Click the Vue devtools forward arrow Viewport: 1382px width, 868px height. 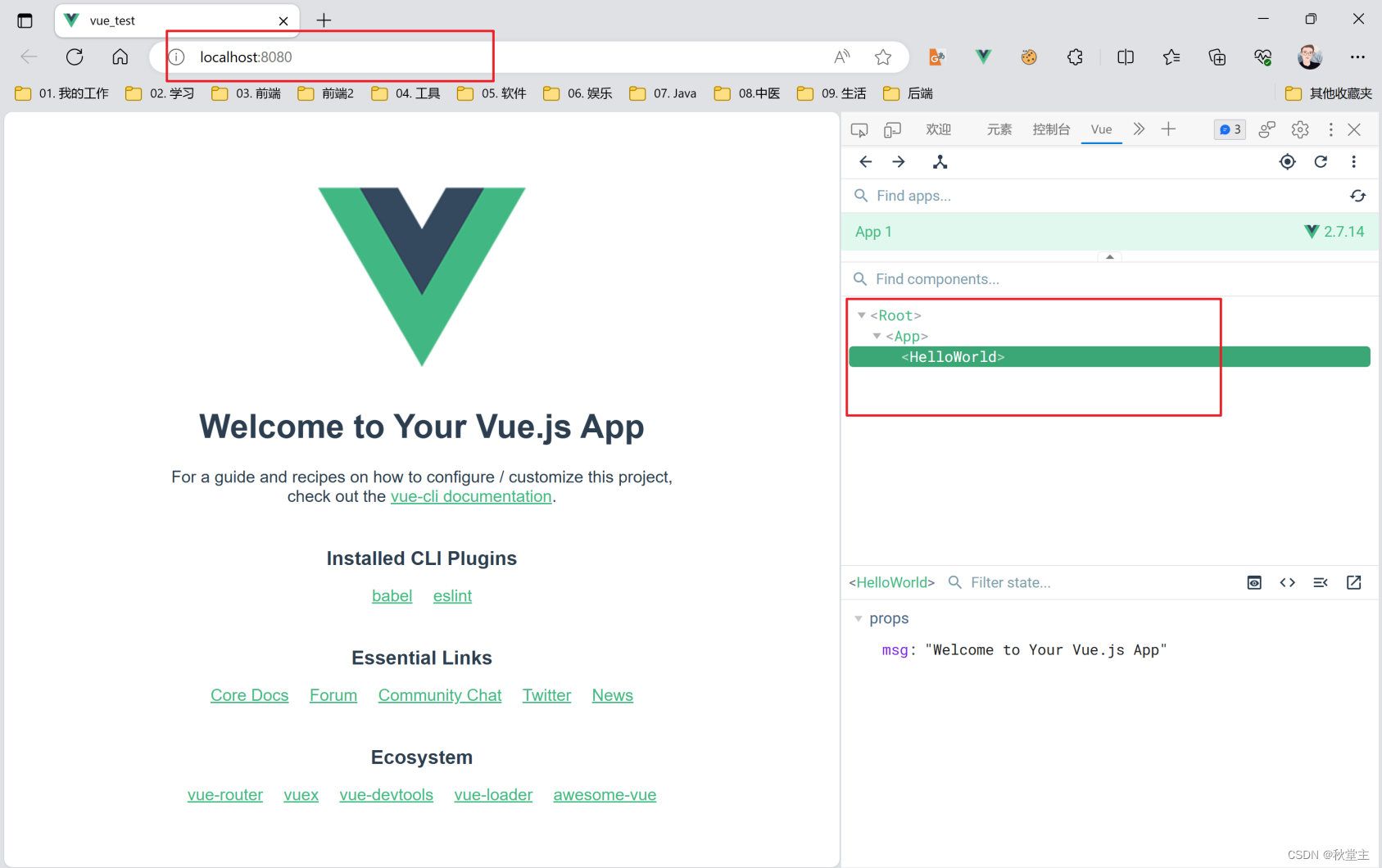[x=899, y=162]
